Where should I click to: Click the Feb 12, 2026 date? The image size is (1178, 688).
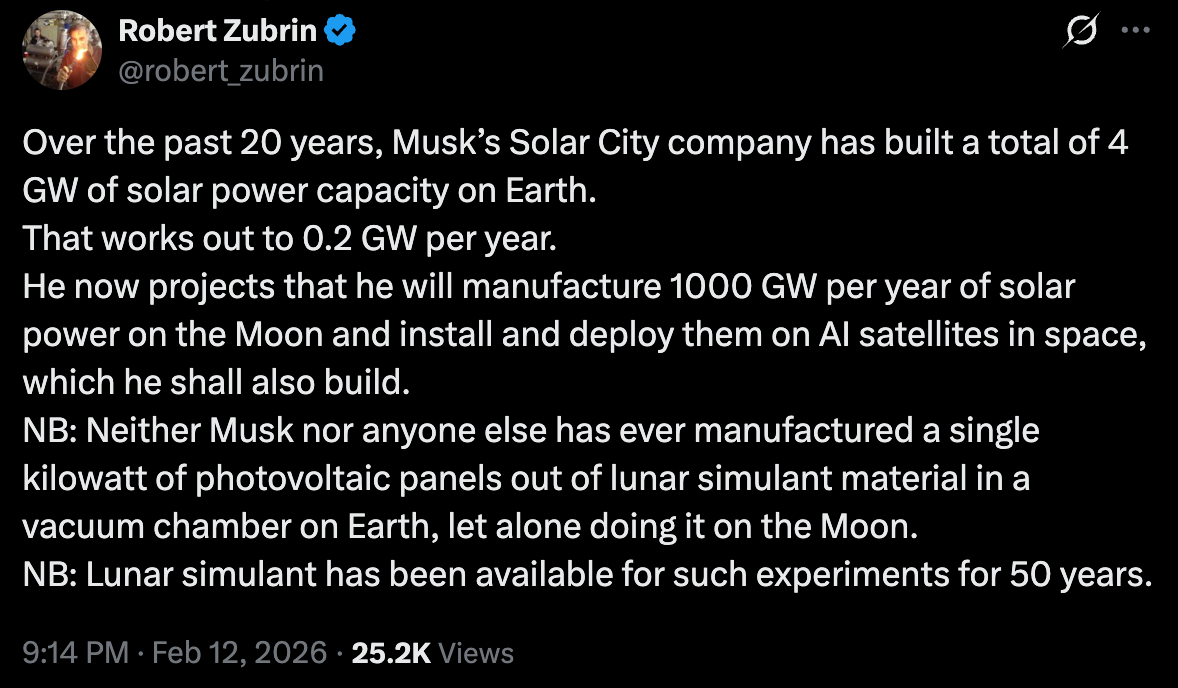[239, 653]
